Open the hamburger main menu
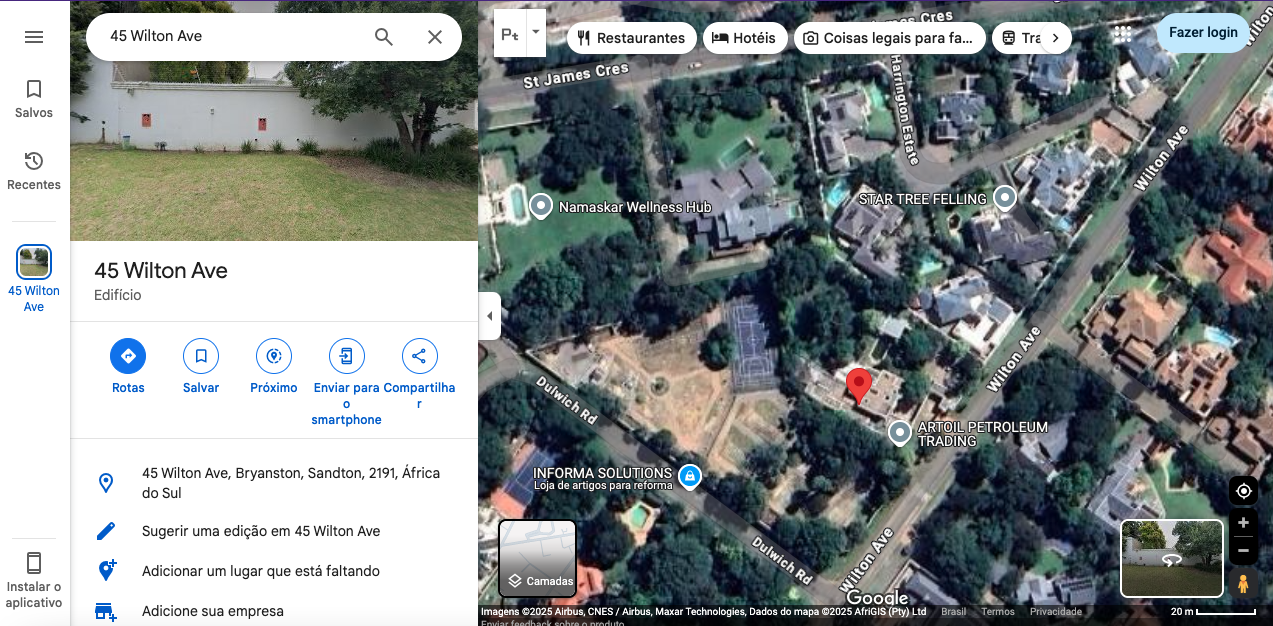Viewport: 1273px width, 626px height. (34, 37)
